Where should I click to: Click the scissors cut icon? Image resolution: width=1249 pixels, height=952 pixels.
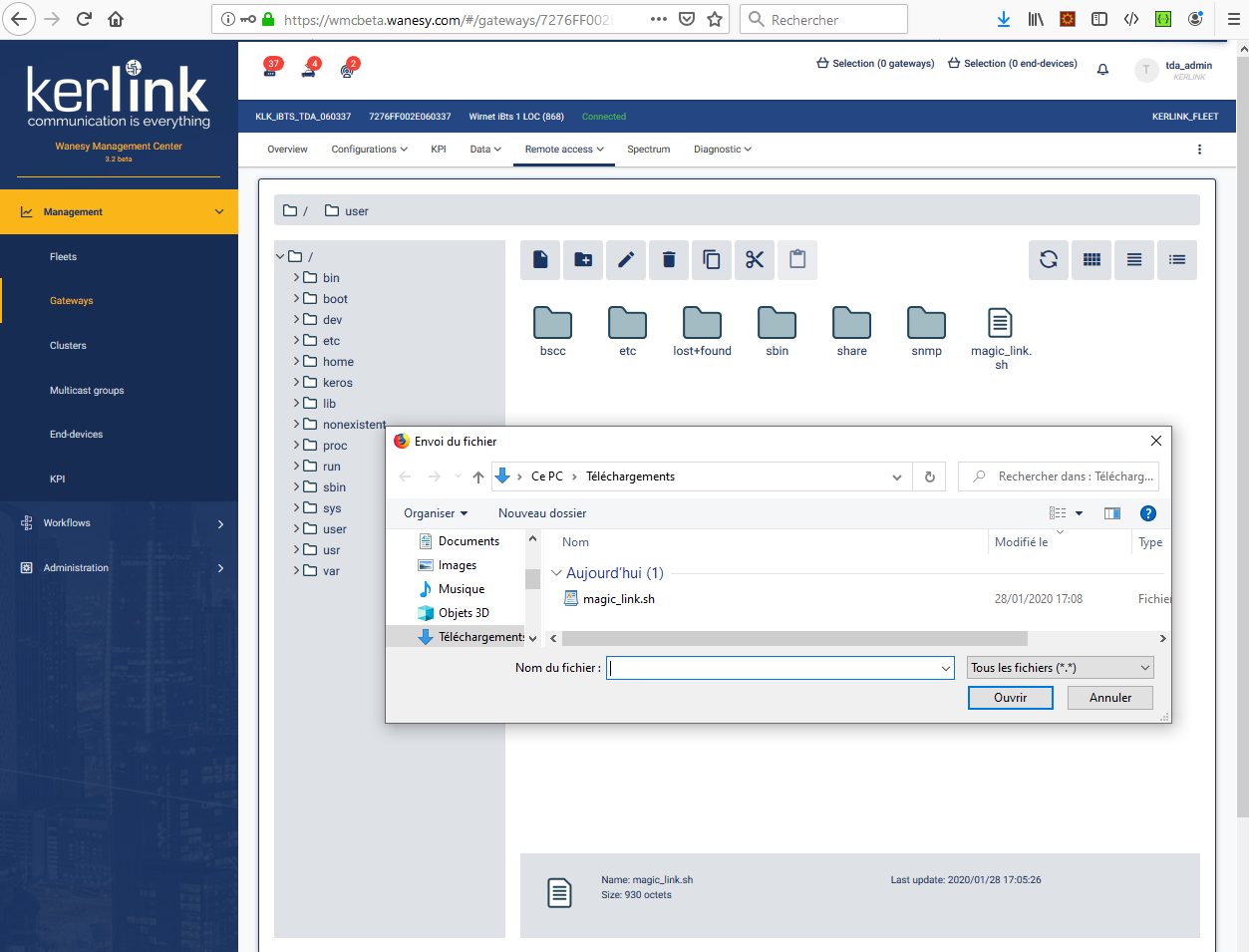(x=755, y=260)
